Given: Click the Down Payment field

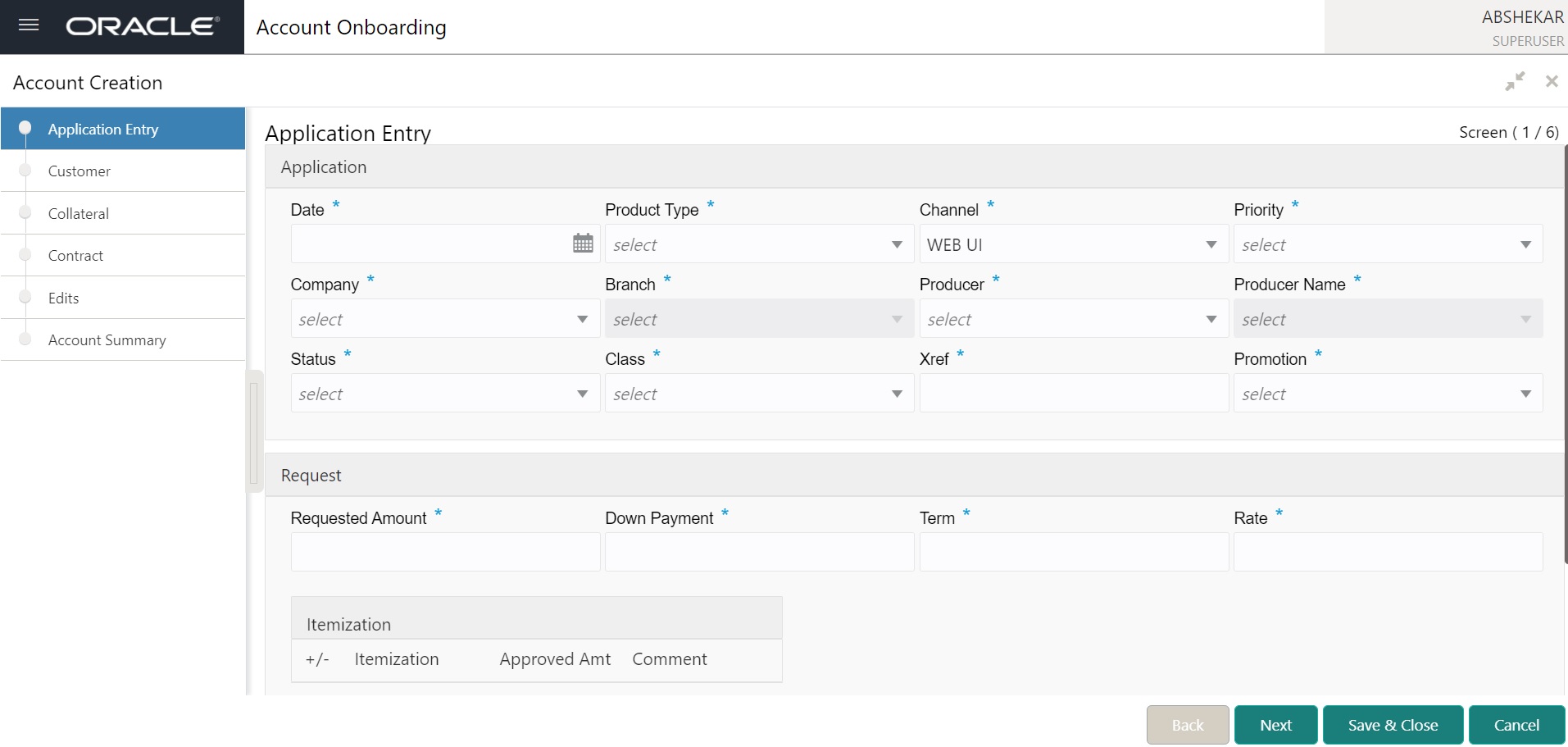Looking at the screenshot, I should [x=759, y=552].
